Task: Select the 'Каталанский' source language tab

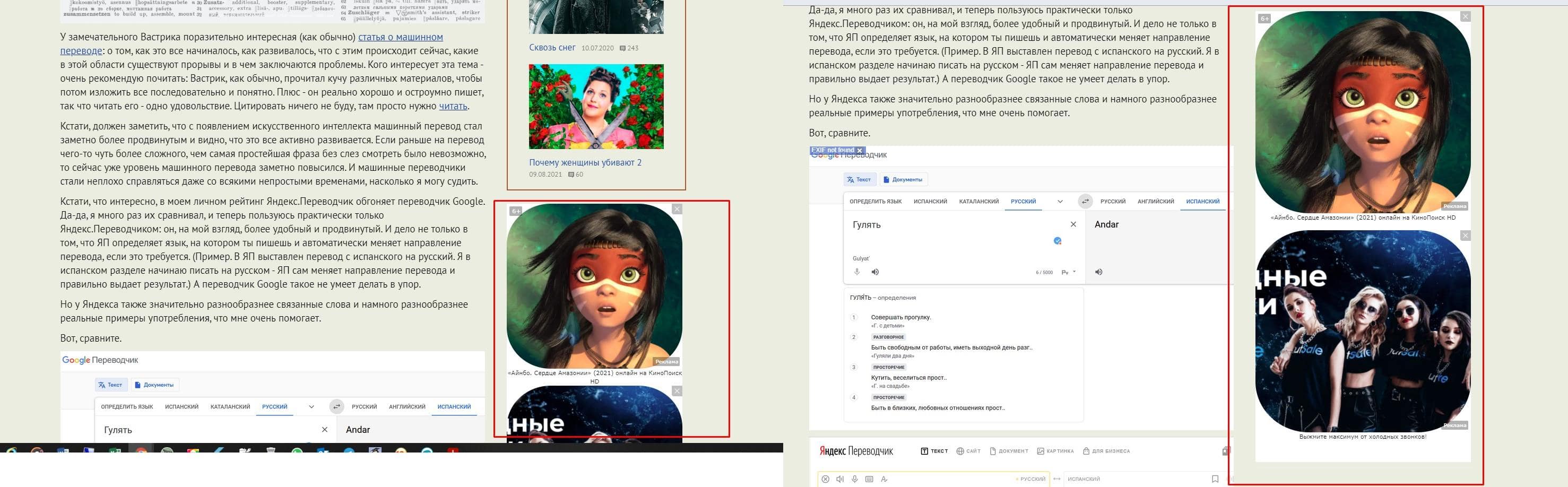Action: point(978,202)
